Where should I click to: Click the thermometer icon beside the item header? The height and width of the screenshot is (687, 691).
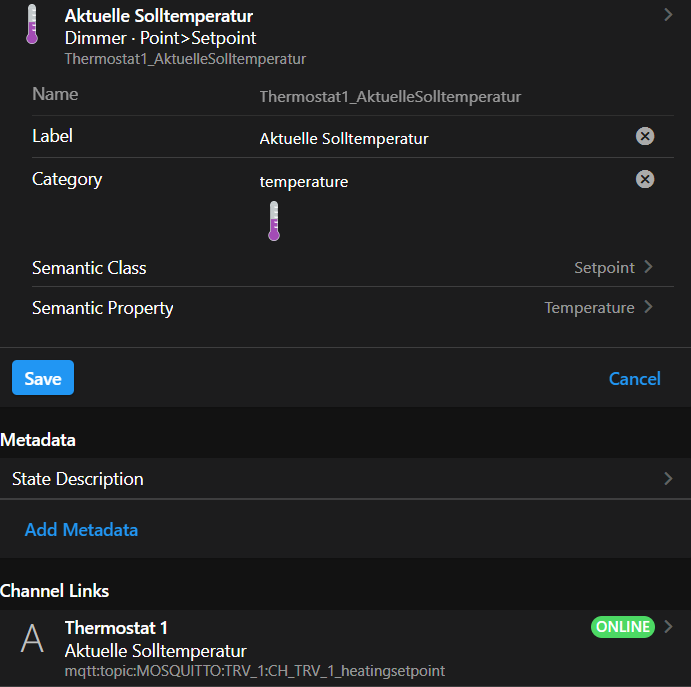(x=32, y=24)
